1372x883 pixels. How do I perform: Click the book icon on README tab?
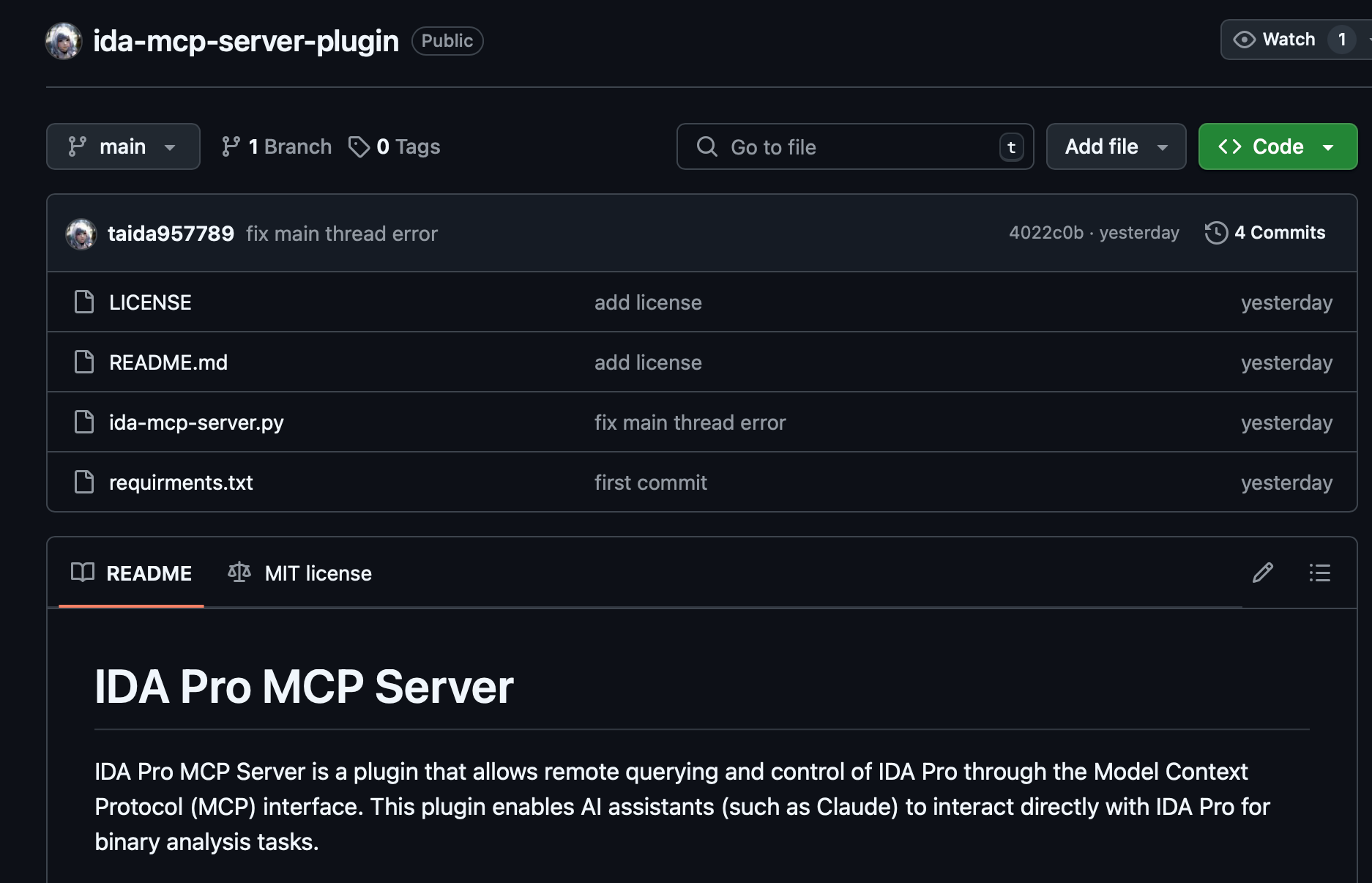[x=83, y=572]
